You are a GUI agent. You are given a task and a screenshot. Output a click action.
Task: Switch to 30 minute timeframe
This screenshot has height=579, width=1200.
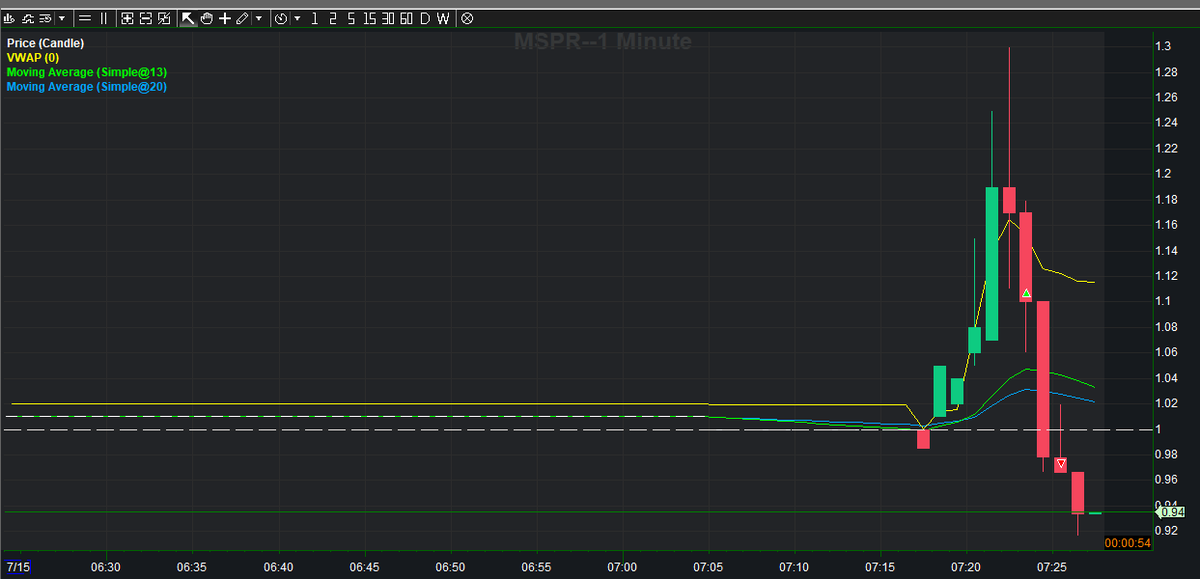pos(388,18)
